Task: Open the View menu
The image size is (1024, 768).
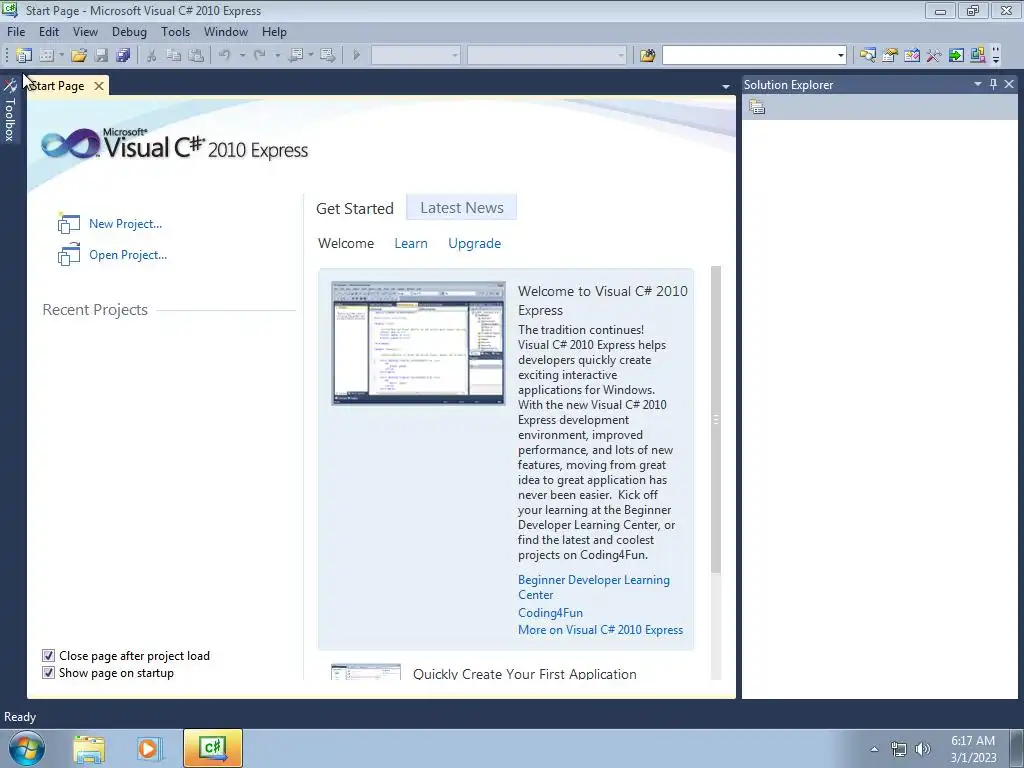Action: [x=85, y=31]
